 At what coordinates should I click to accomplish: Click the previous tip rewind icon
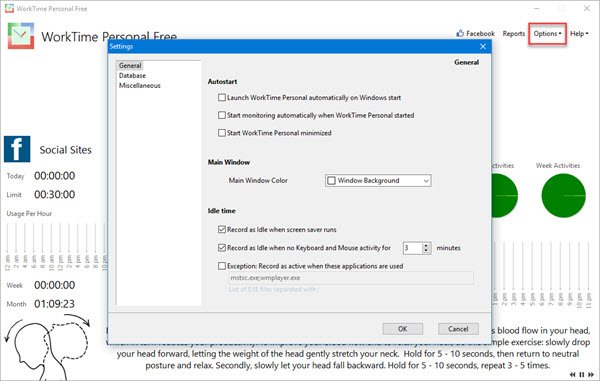tap(572, 374)
